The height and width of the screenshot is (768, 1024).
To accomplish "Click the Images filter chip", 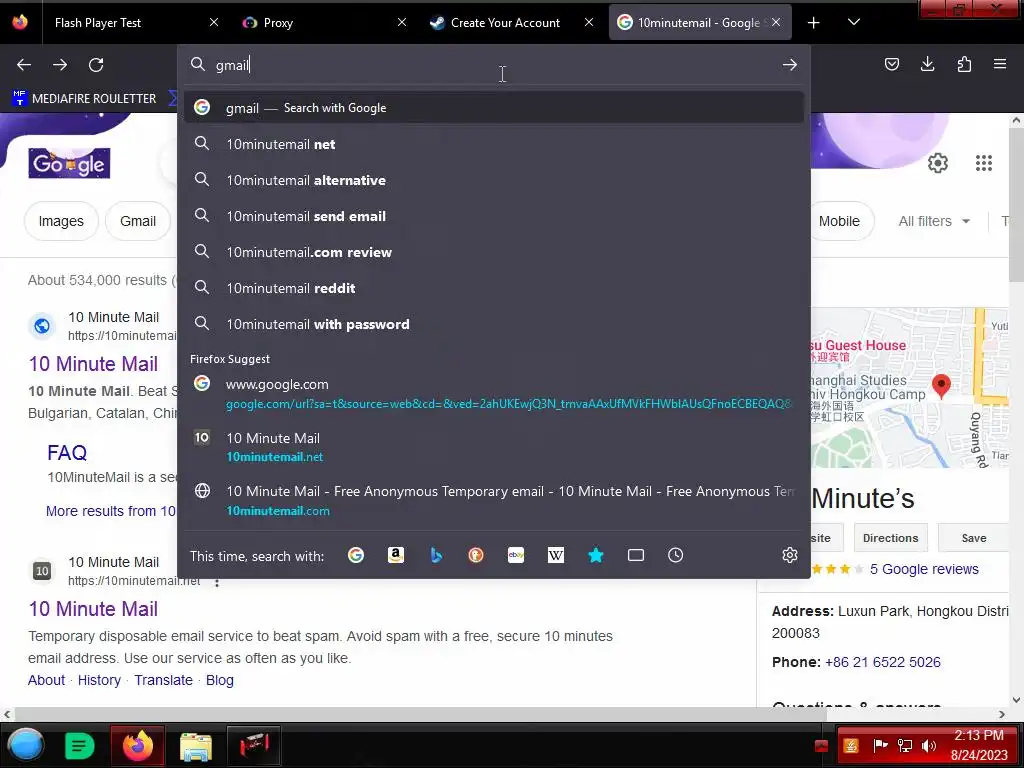I will pos(61,221).
